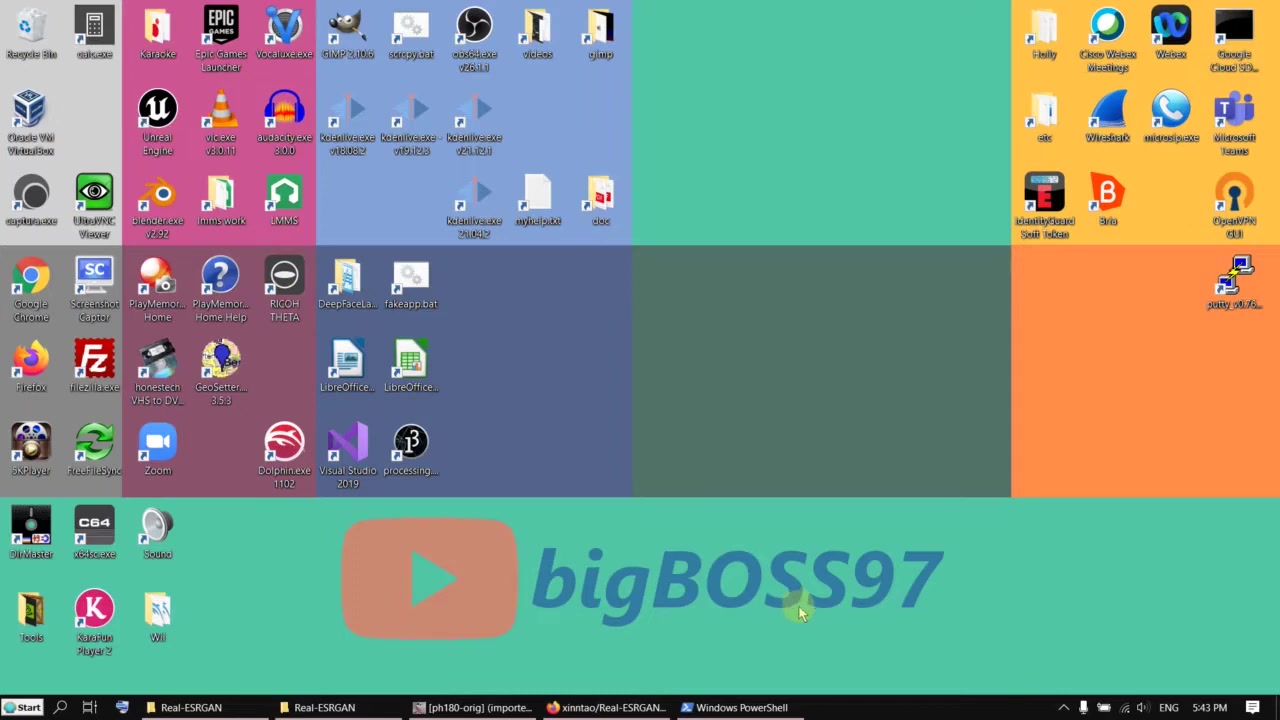Open the Bria softphone icon
This screenshot has height=720, width=1280.
tap(1107, 201)
